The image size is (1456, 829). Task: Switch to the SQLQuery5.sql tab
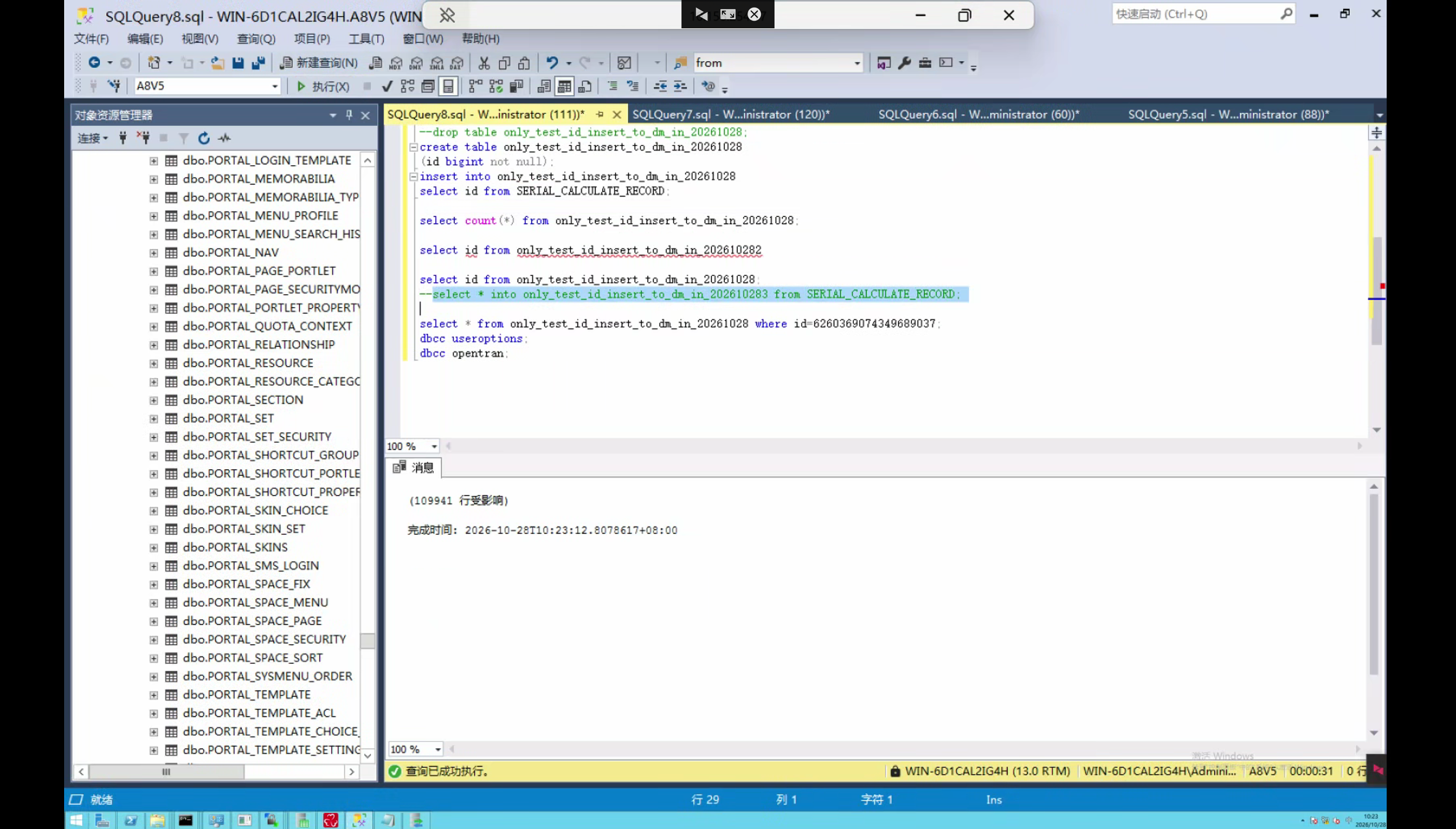point(1228,114)
